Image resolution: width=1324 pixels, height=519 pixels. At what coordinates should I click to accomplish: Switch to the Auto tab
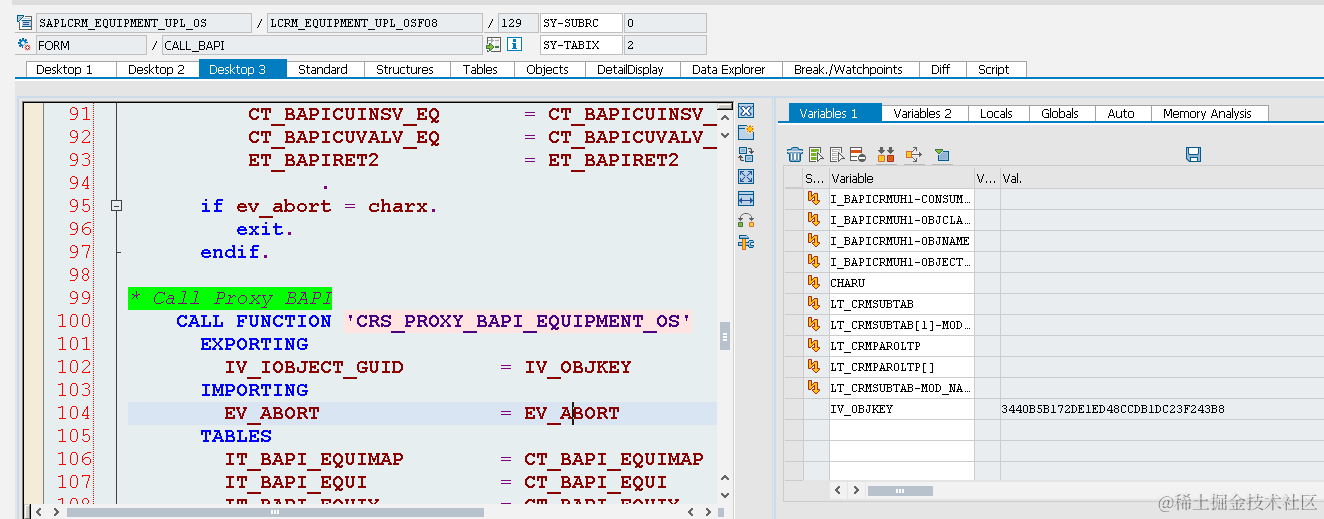(1121, 113)
